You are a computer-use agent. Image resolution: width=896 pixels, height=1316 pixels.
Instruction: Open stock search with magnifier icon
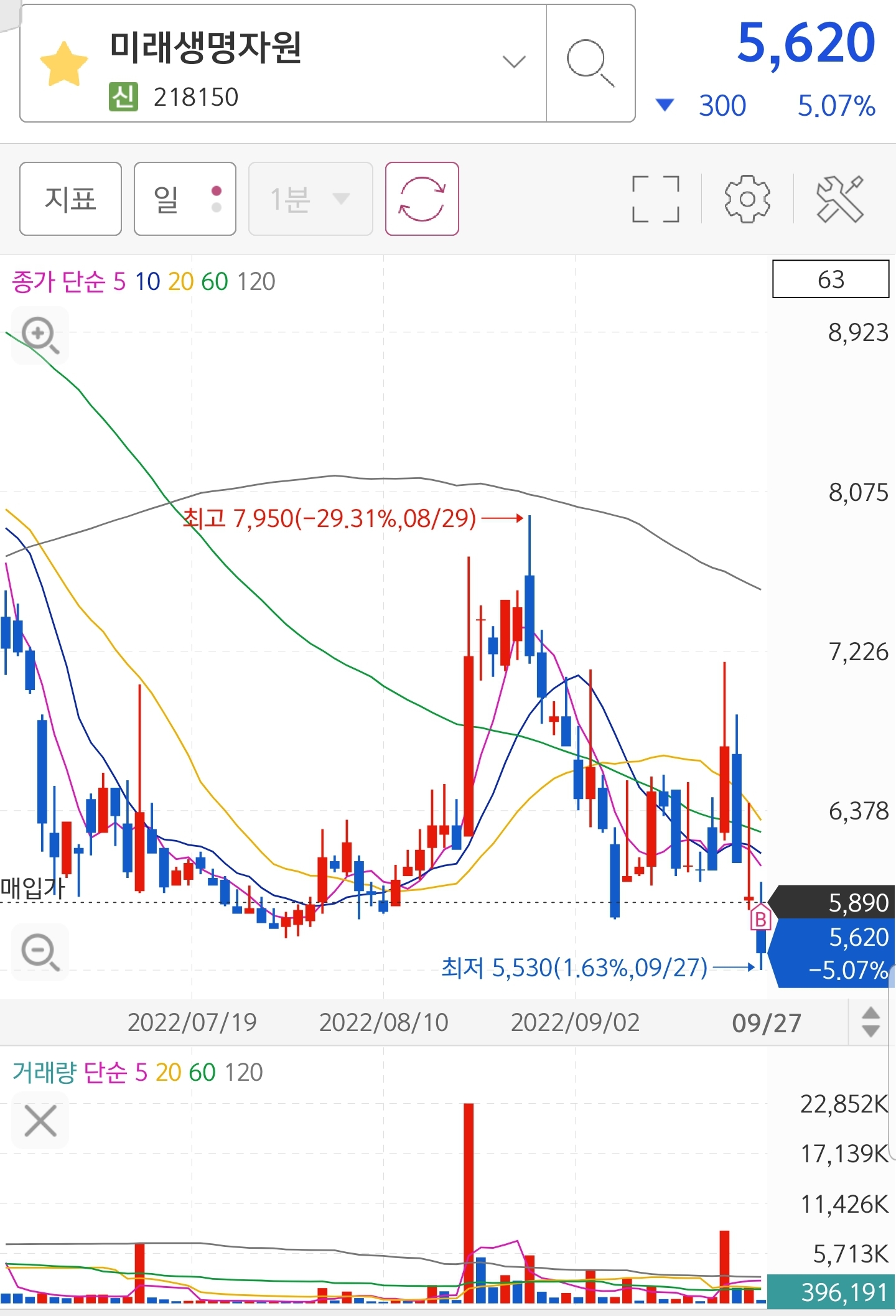tap(590, 63)
